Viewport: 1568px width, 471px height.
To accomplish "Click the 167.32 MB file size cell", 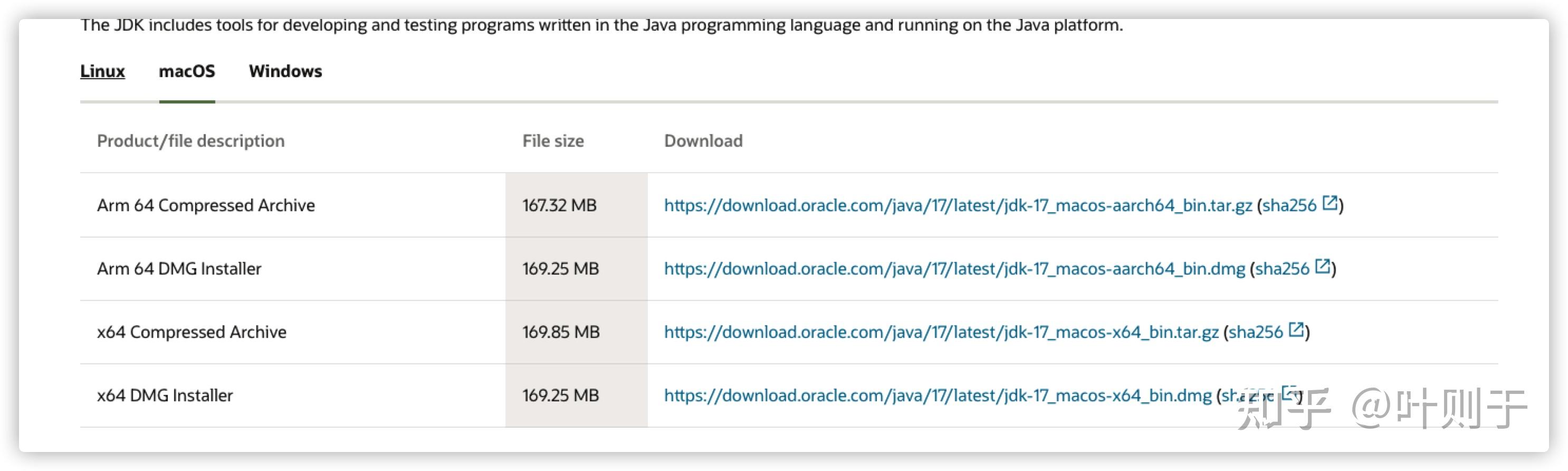I will (559, 205).
